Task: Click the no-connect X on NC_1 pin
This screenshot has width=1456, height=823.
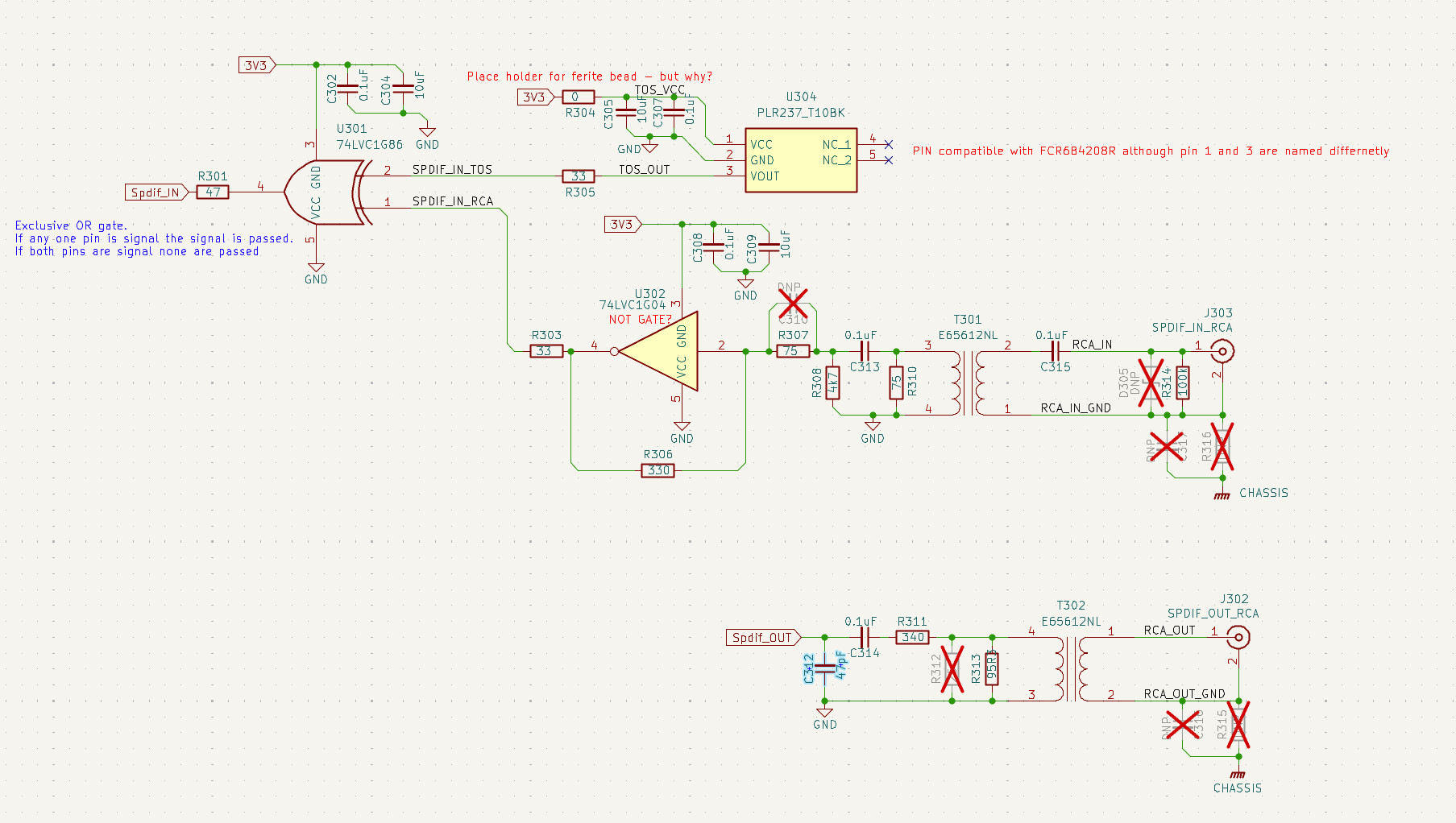Action: tap(889, 145)
